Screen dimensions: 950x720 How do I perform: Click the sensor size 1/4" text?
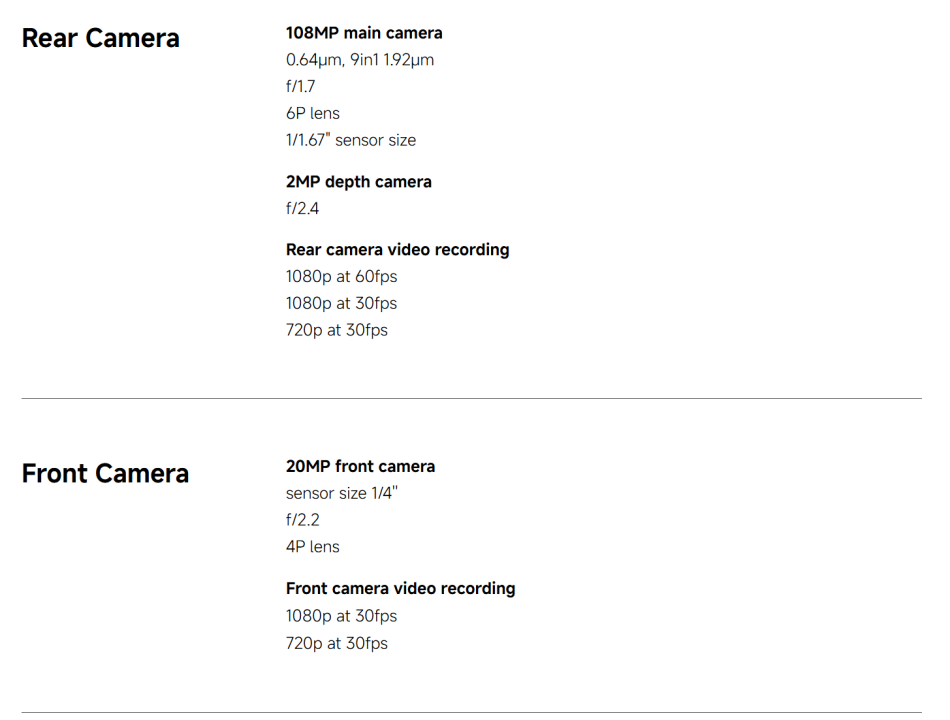coord(342,493)
